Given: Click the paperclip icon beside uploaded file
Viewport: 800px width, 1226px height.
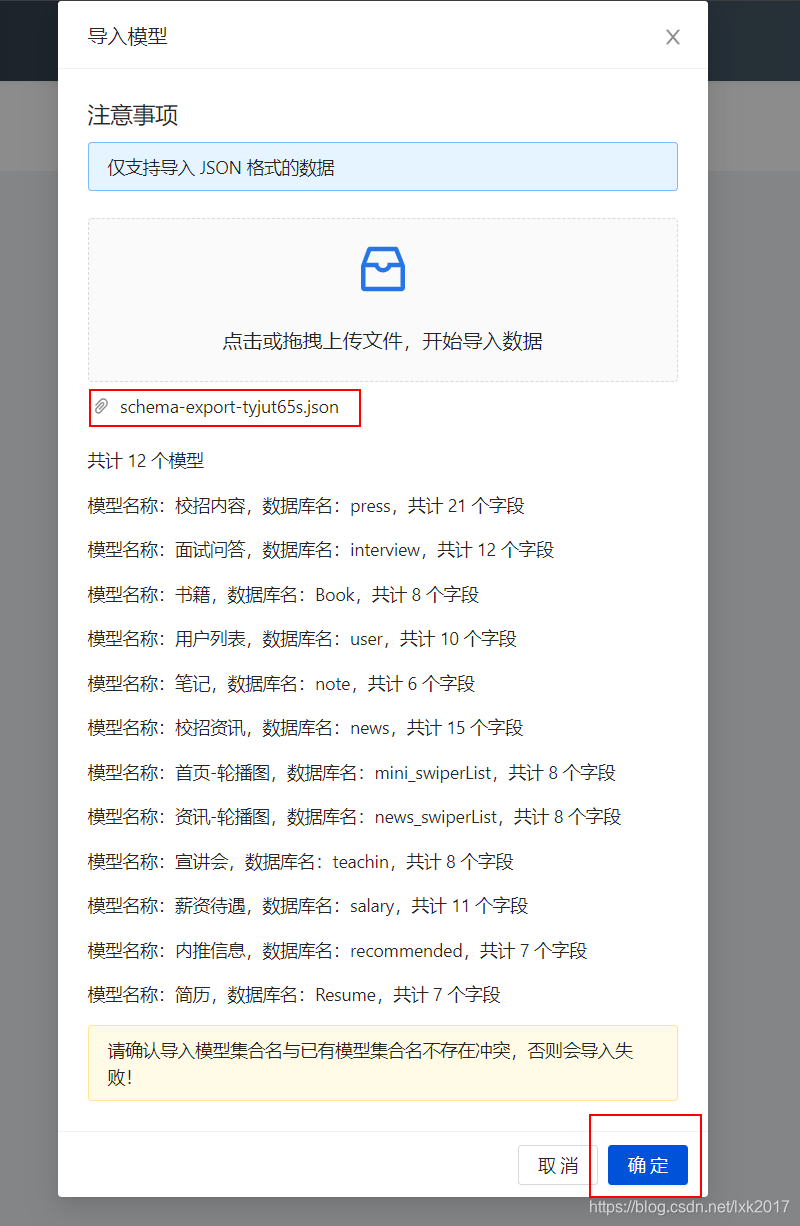Looking at the screenshot, I should click(101, 407).
